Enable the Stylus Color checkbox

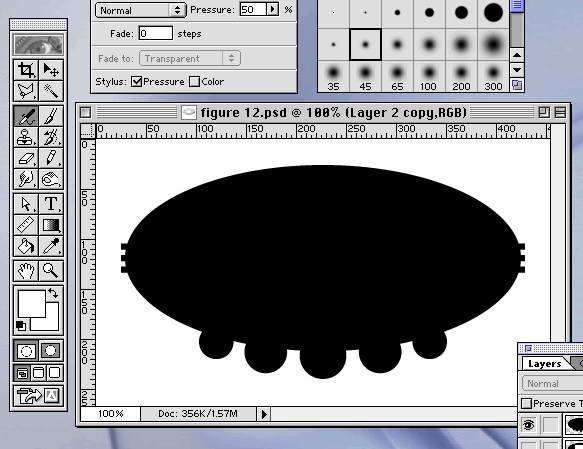point(194,81)
